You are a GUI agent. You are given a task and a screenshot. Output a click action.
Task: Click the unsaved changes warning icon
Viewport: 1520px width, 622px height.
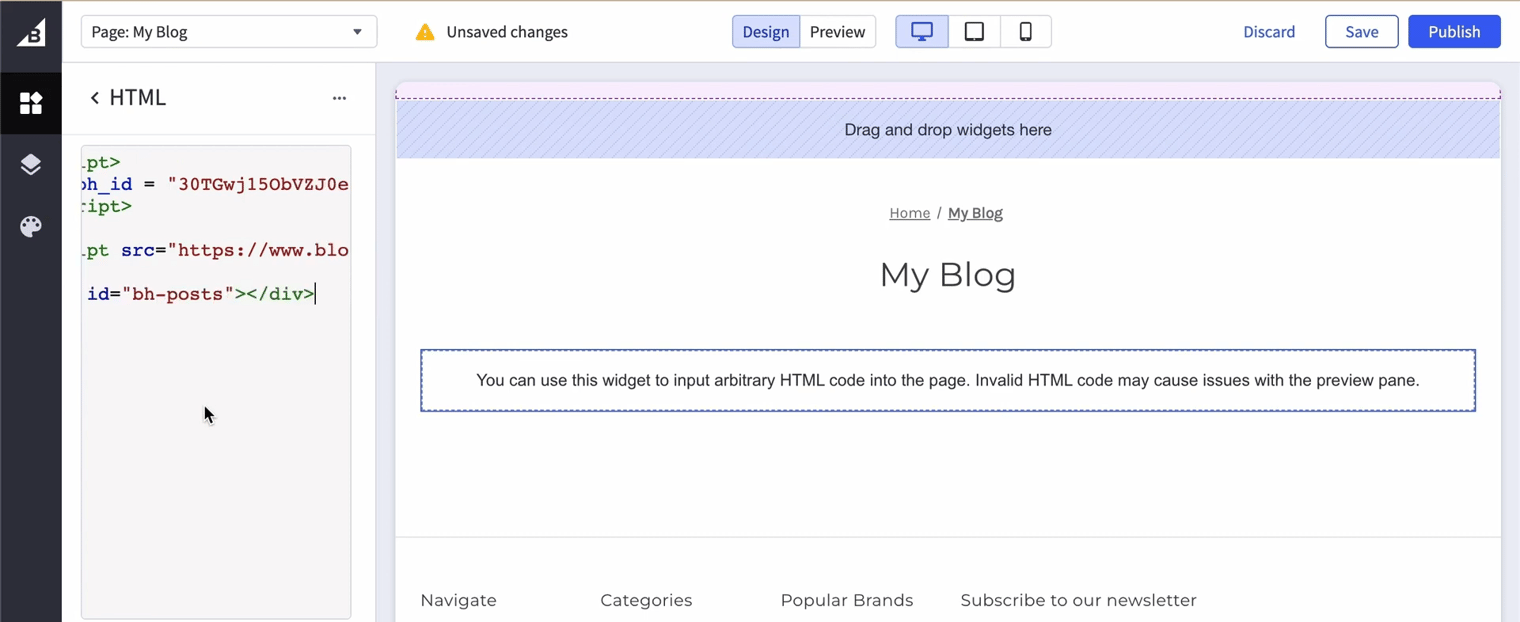(x=424, y=31)
